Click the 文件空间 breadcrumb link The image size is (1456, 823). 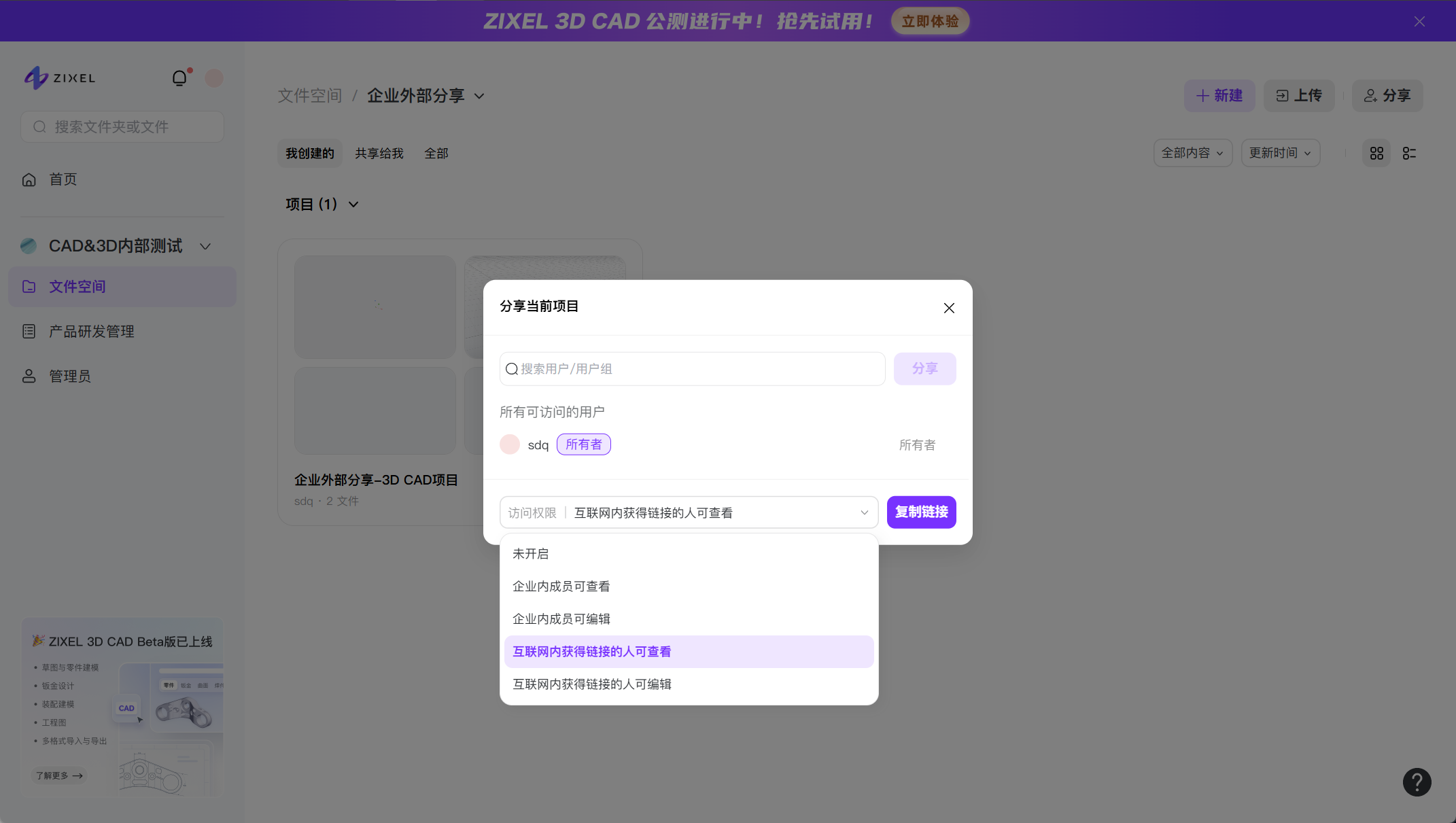click(310, 96)
